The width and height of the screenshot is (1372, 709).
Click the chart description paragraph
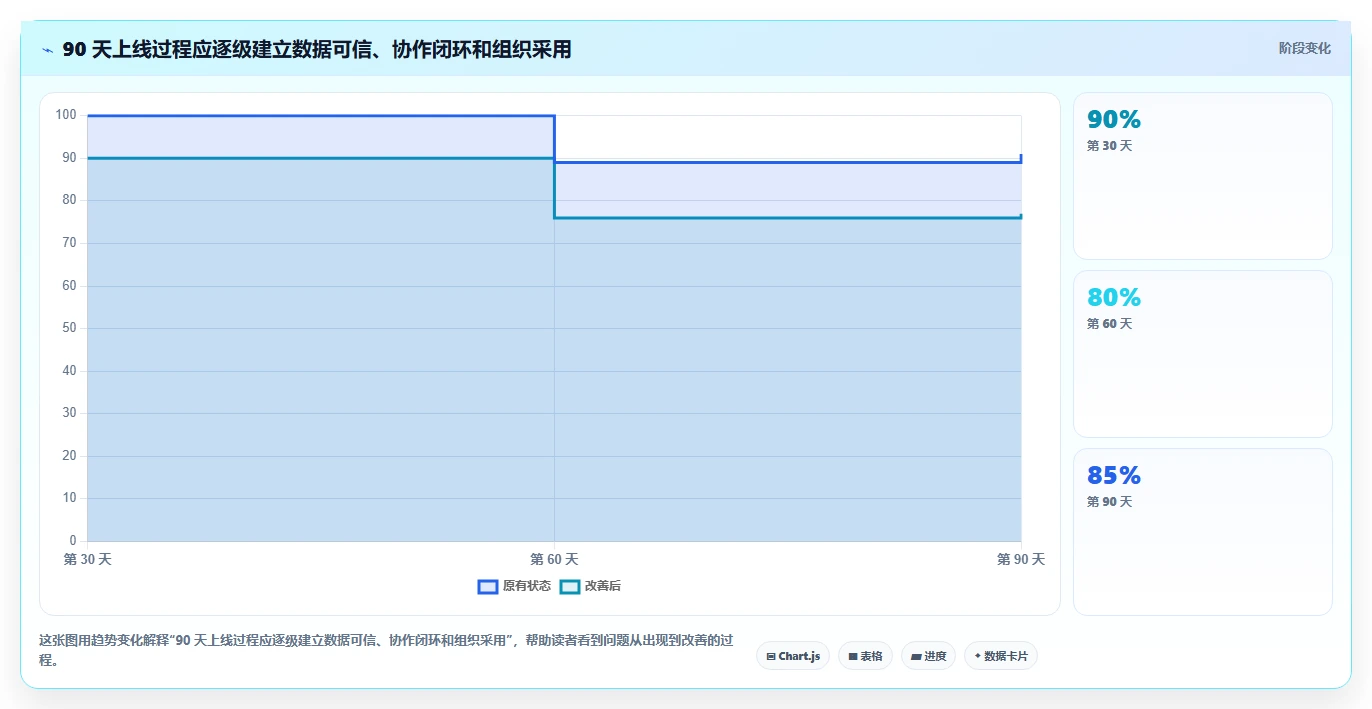coord(385,650)
